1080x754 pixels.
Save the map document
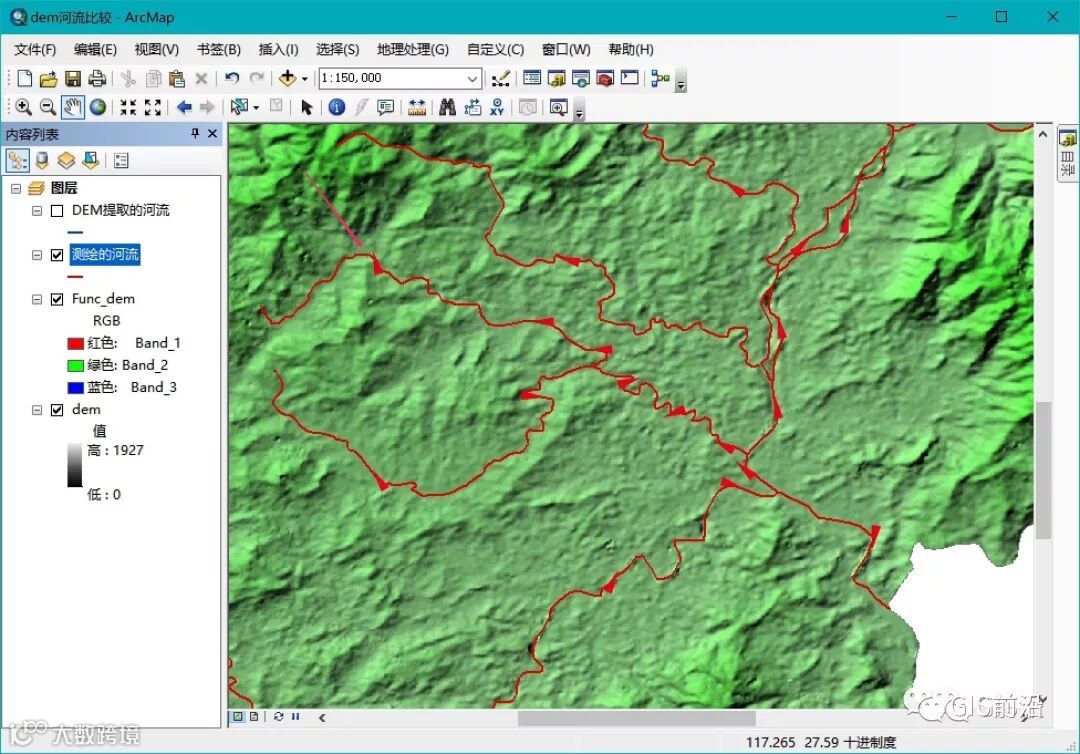tap(72, 78)
